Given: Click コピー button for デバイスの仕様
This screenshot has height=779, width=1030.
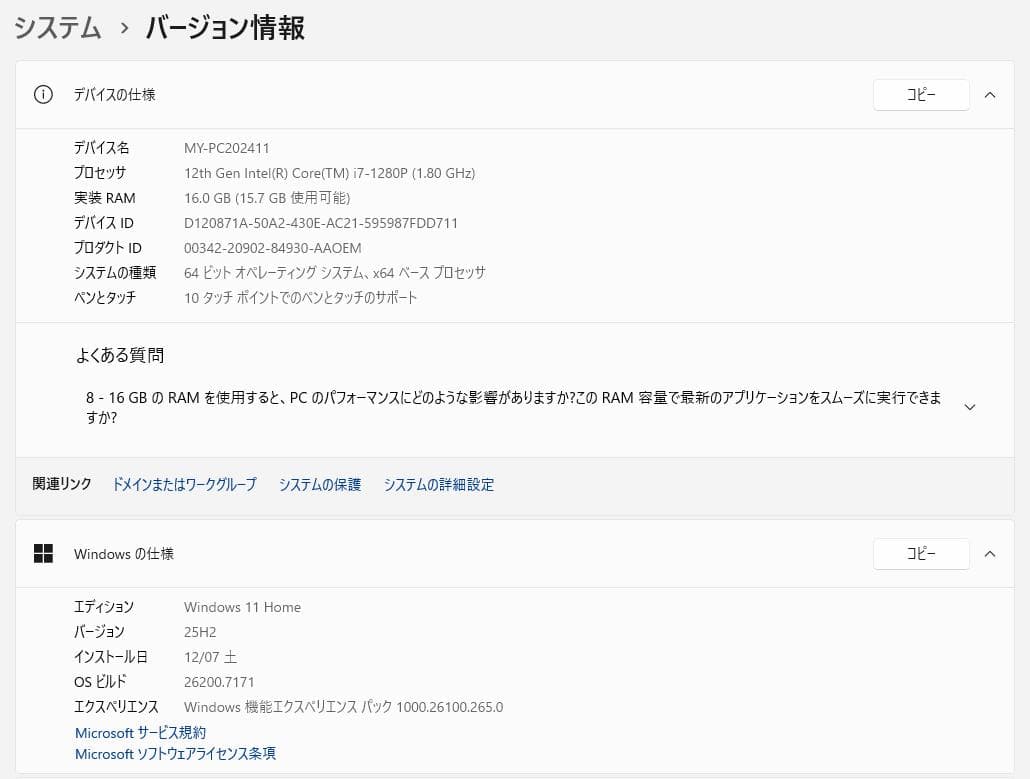Looking at the screenshot, I should click(920, 94).
